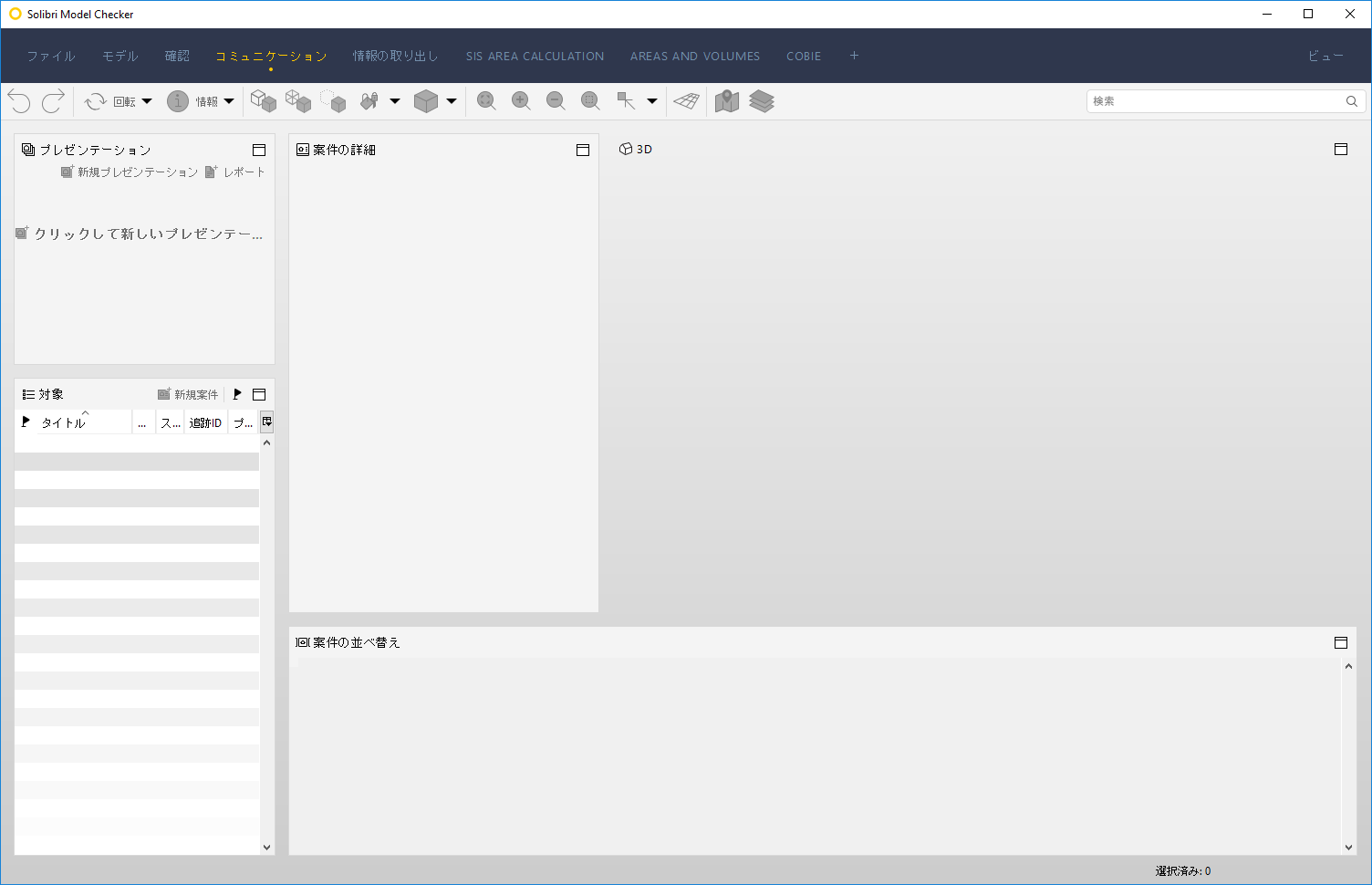Image resolution: width=1372 pixels, height=885 pixels.
Task: Add a new layout tab with plus
Action: pos(854,56)
